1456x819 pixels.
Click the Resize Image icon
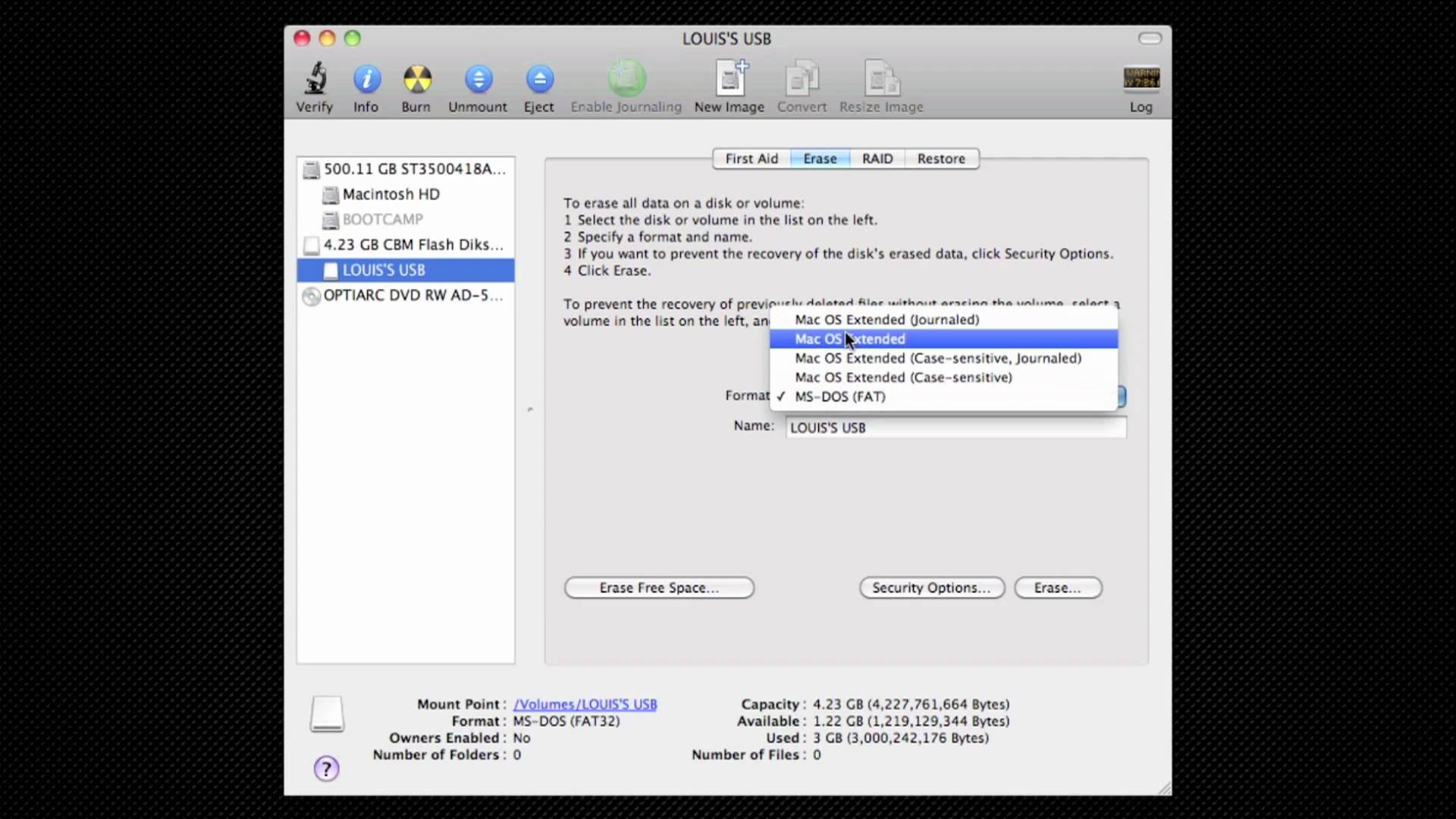(880, 86)
